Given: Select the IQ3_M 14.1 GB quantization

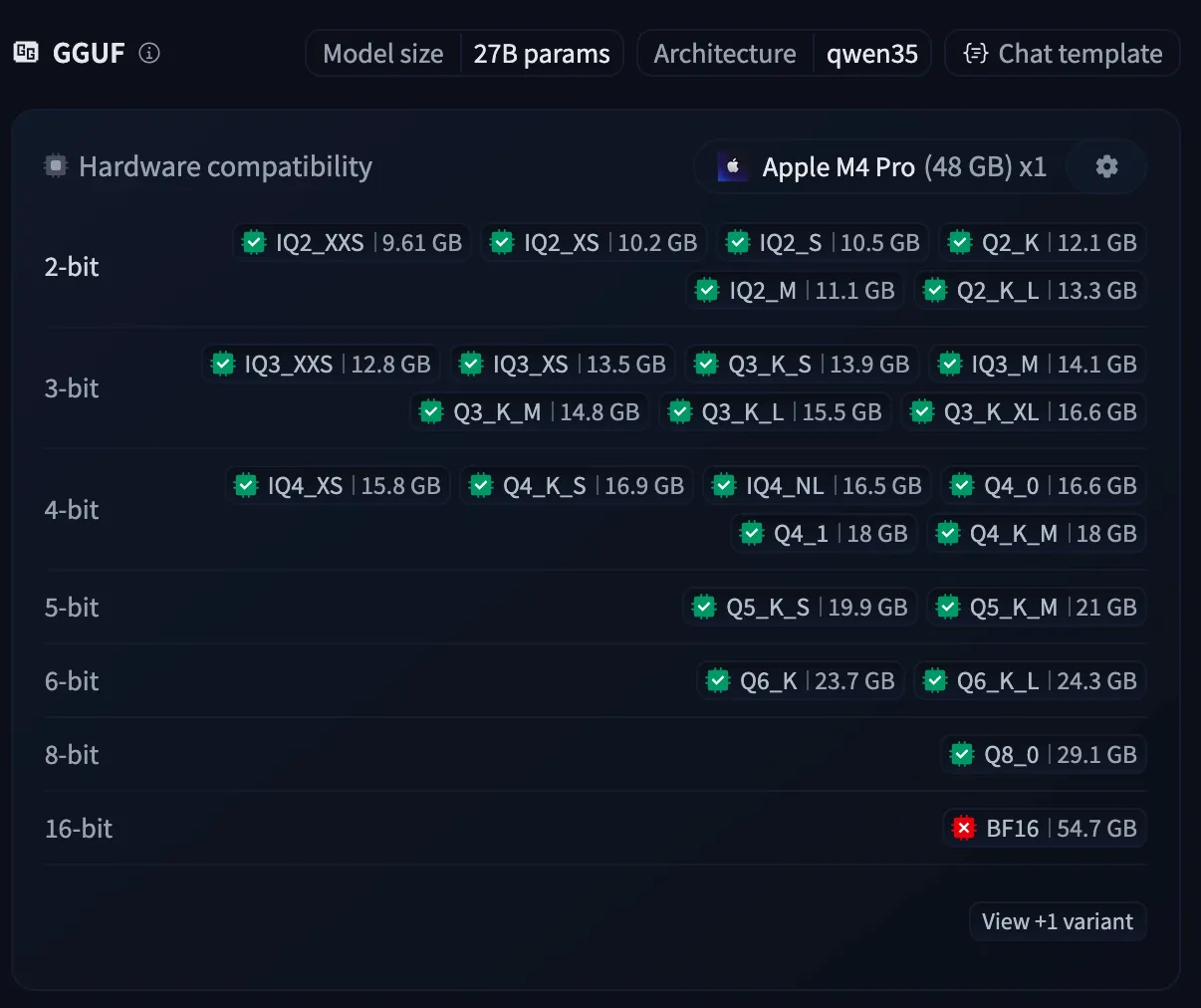Looking at the screenshot, I should tap(1038, 364).
